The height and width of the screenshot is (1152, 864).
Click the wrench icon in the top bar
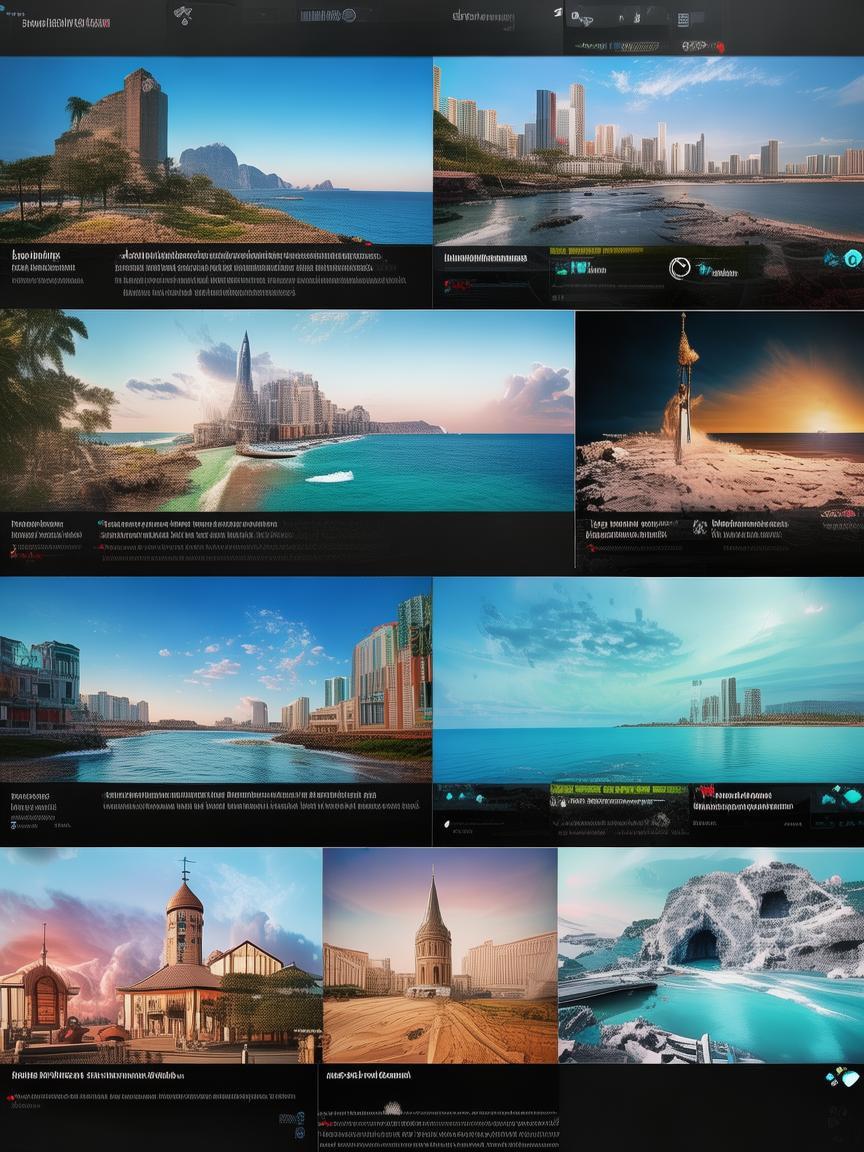pyautogui.click(x=183, y=15)
